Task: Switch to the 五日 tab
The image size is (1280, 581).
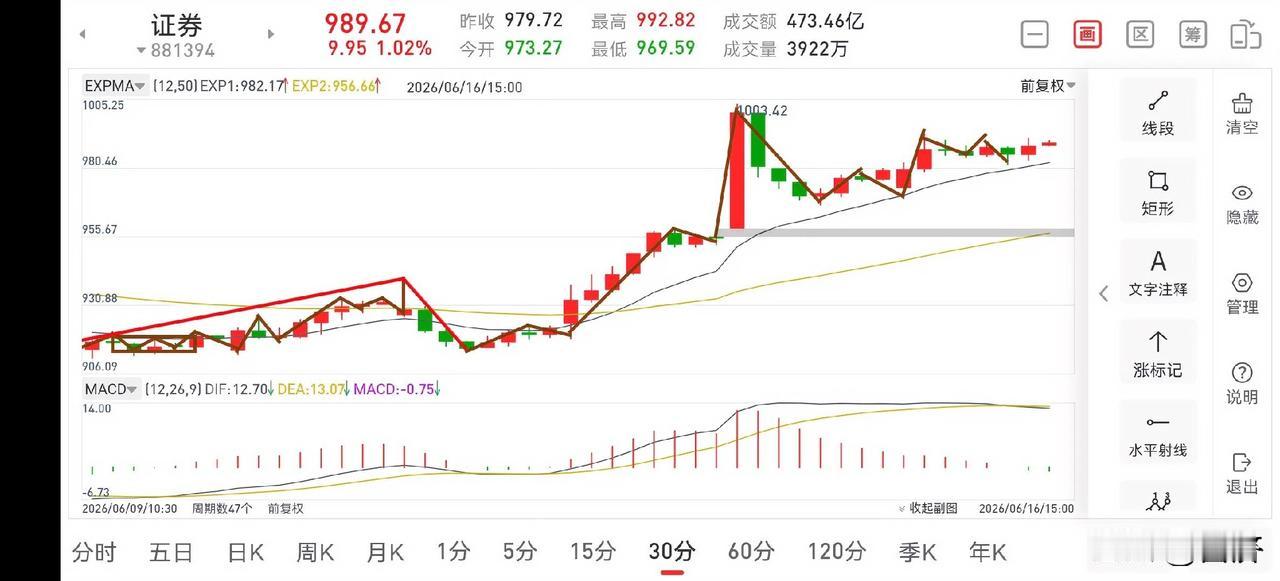Action: click(171, 551)
